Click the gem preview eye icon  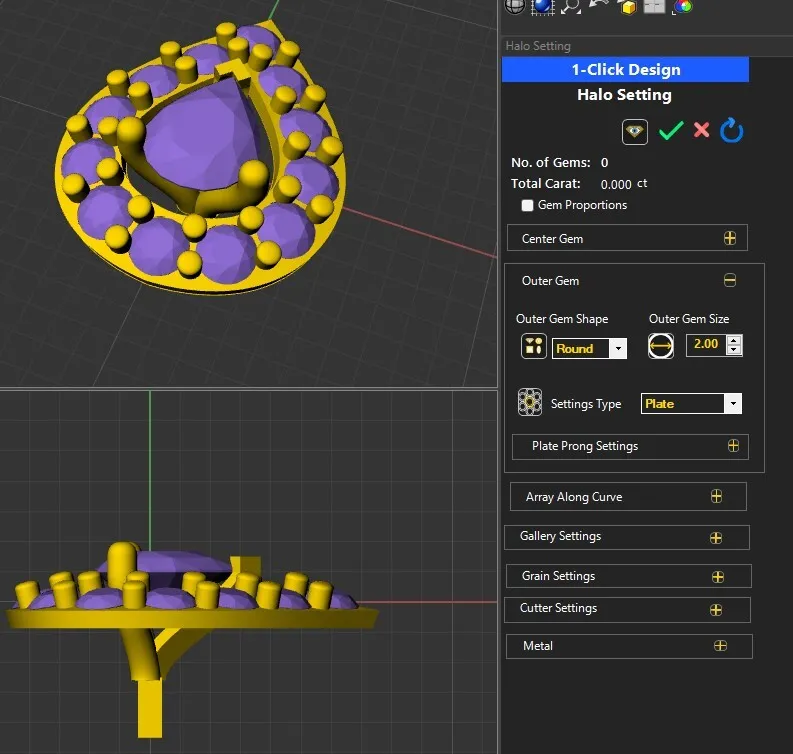pyautogui.click(x=635, y=131)
